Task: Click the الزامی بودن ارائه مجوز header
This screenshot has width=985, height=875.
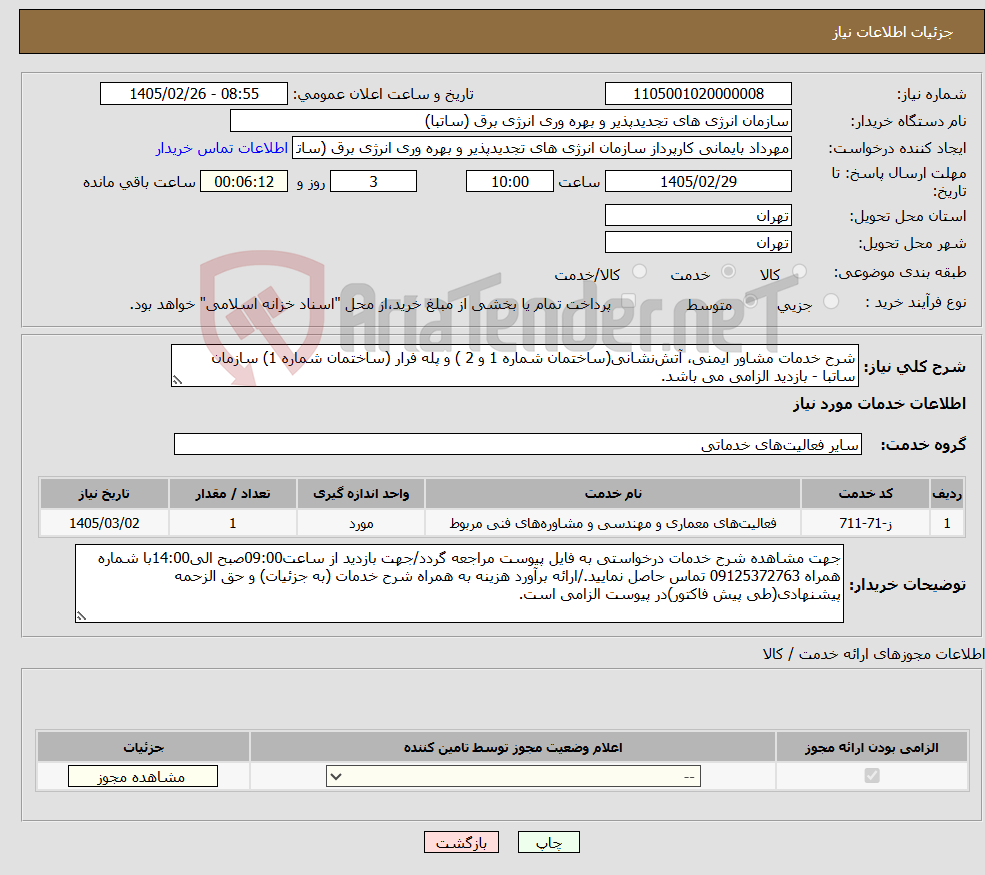Action: pos(872,747)
